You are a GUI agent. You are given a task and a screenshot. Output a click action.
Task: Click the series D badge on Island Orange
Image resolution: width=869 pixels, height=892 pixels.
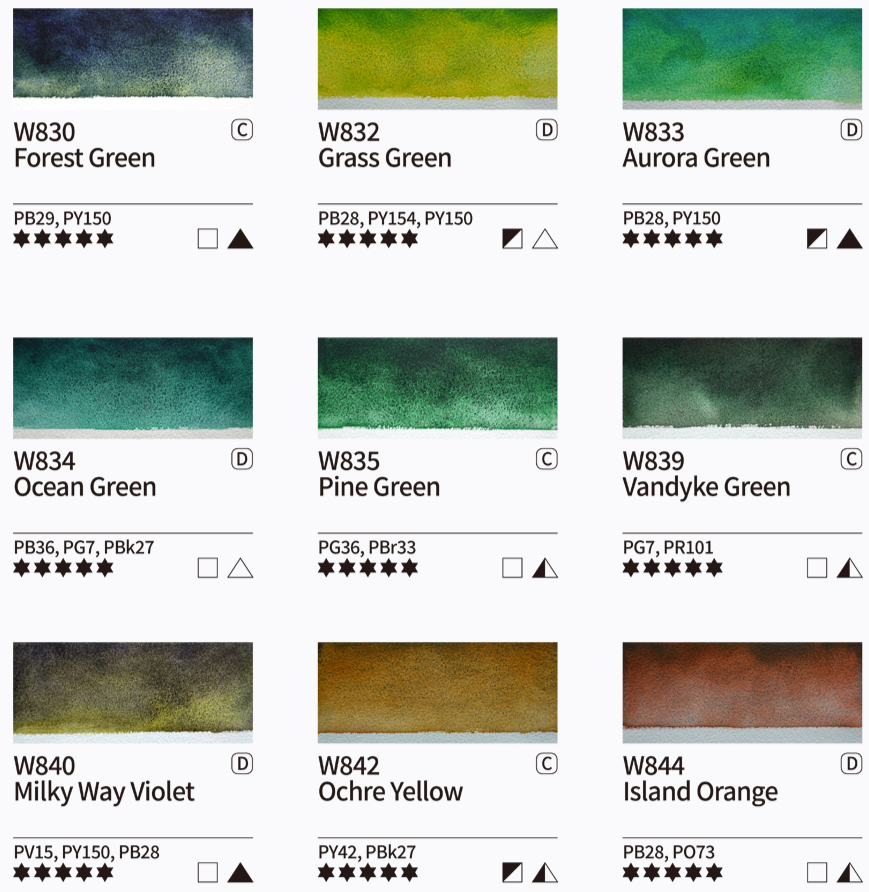[851, 764]
